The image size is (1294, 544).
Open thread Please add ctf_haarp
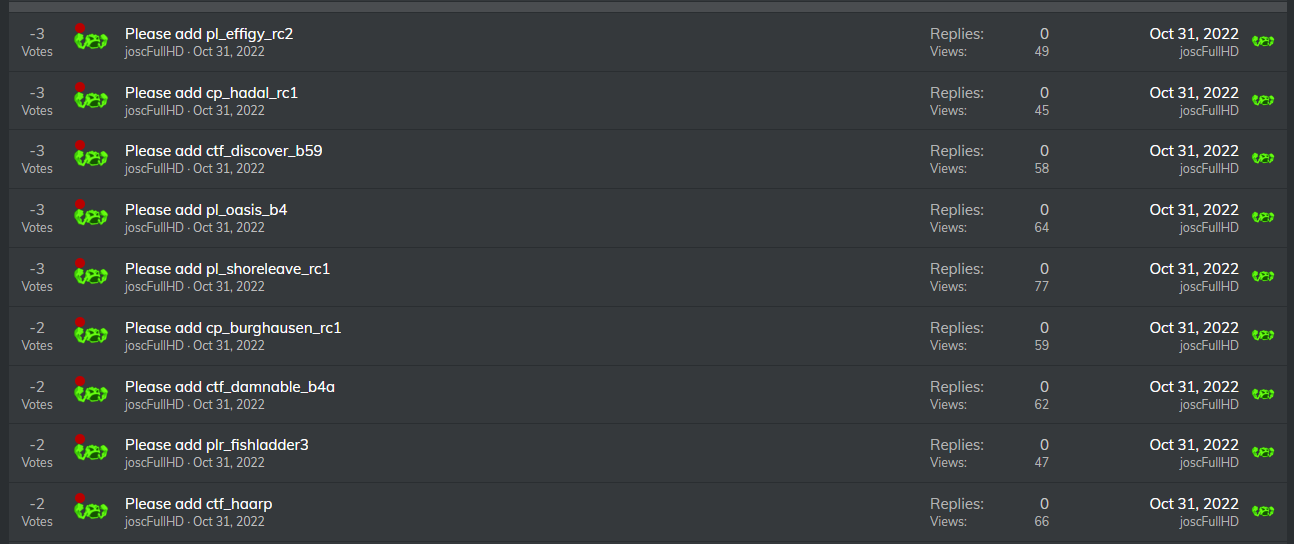[x=198, y=504]
